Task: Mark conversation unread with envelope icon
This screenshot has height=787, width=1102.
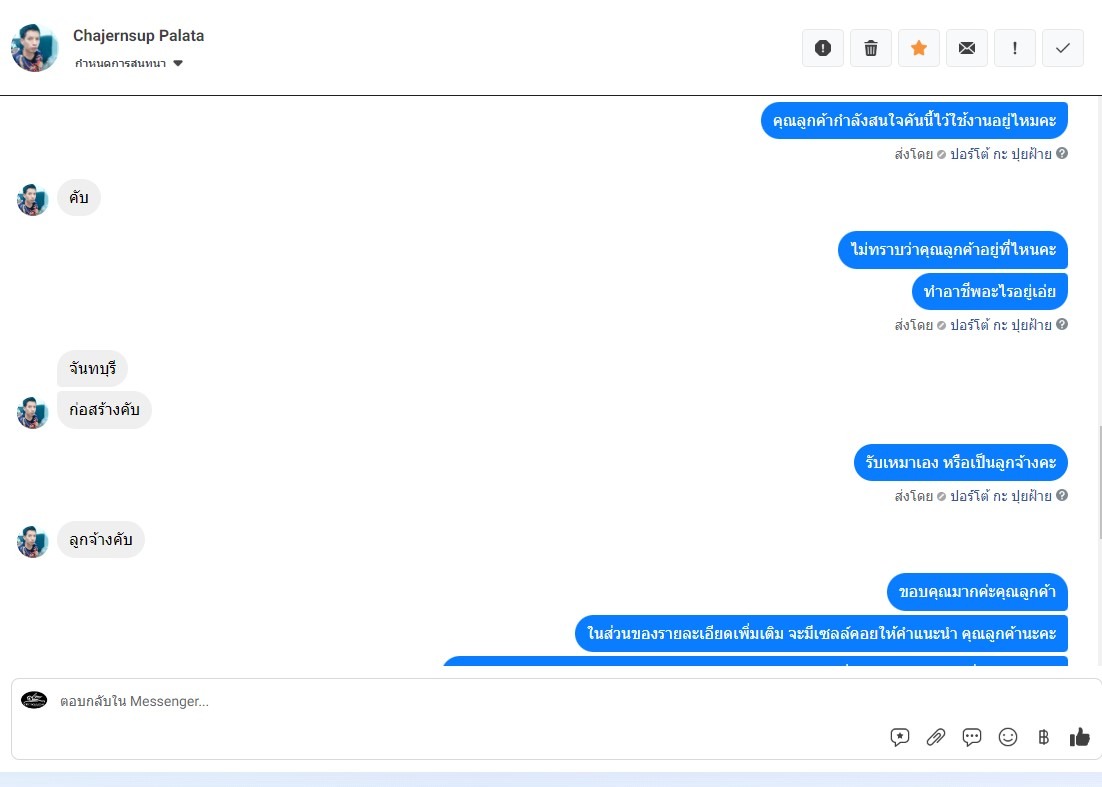Action: 966,48
